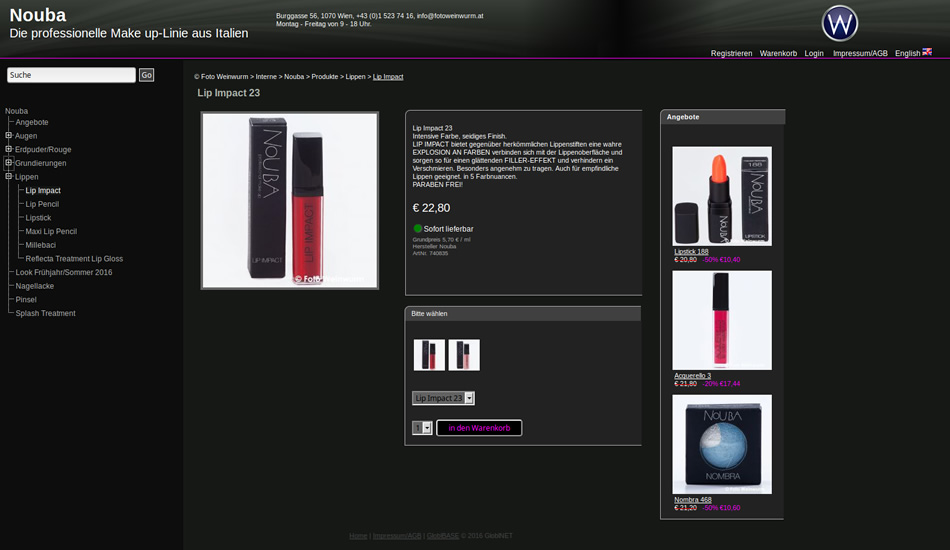950x550 pixels.
Task: Open Nagellacke category
Action: [x=35, y=286]
